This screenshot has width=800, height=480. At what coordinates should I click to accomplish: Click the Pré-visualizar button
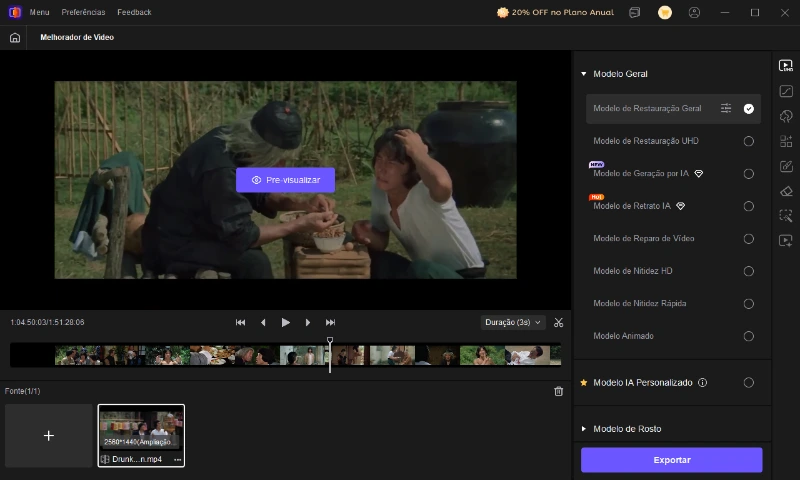(286, 180)
